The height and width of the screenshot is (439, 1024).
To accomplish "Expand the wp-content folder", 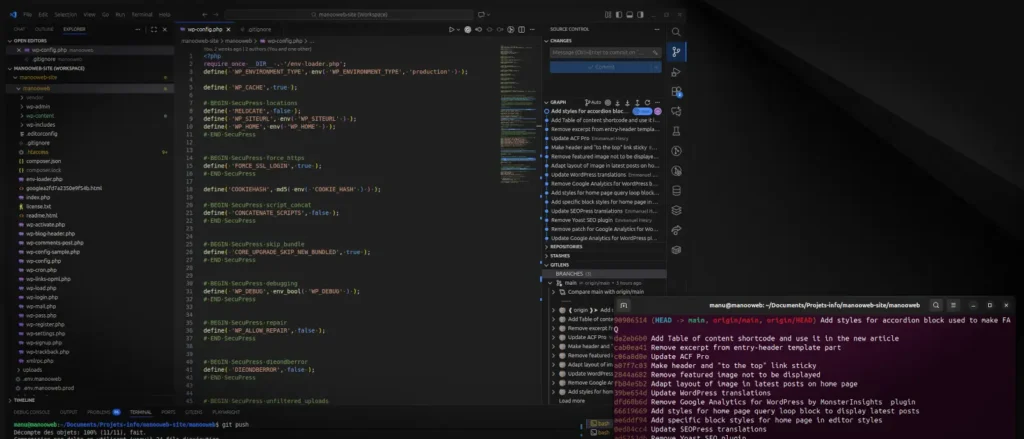I will pos(39,116).
